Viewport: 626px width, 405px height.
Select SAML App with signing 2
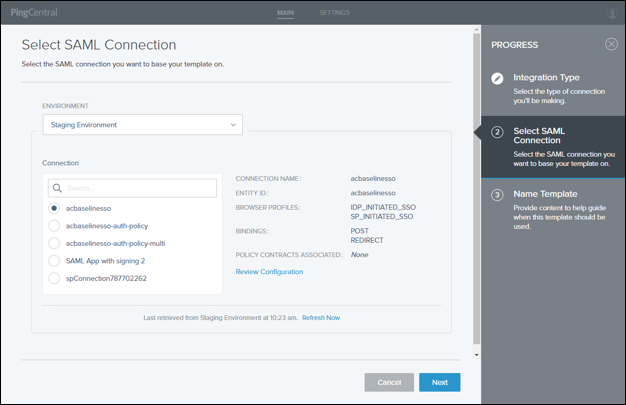[x=54, y=260]
